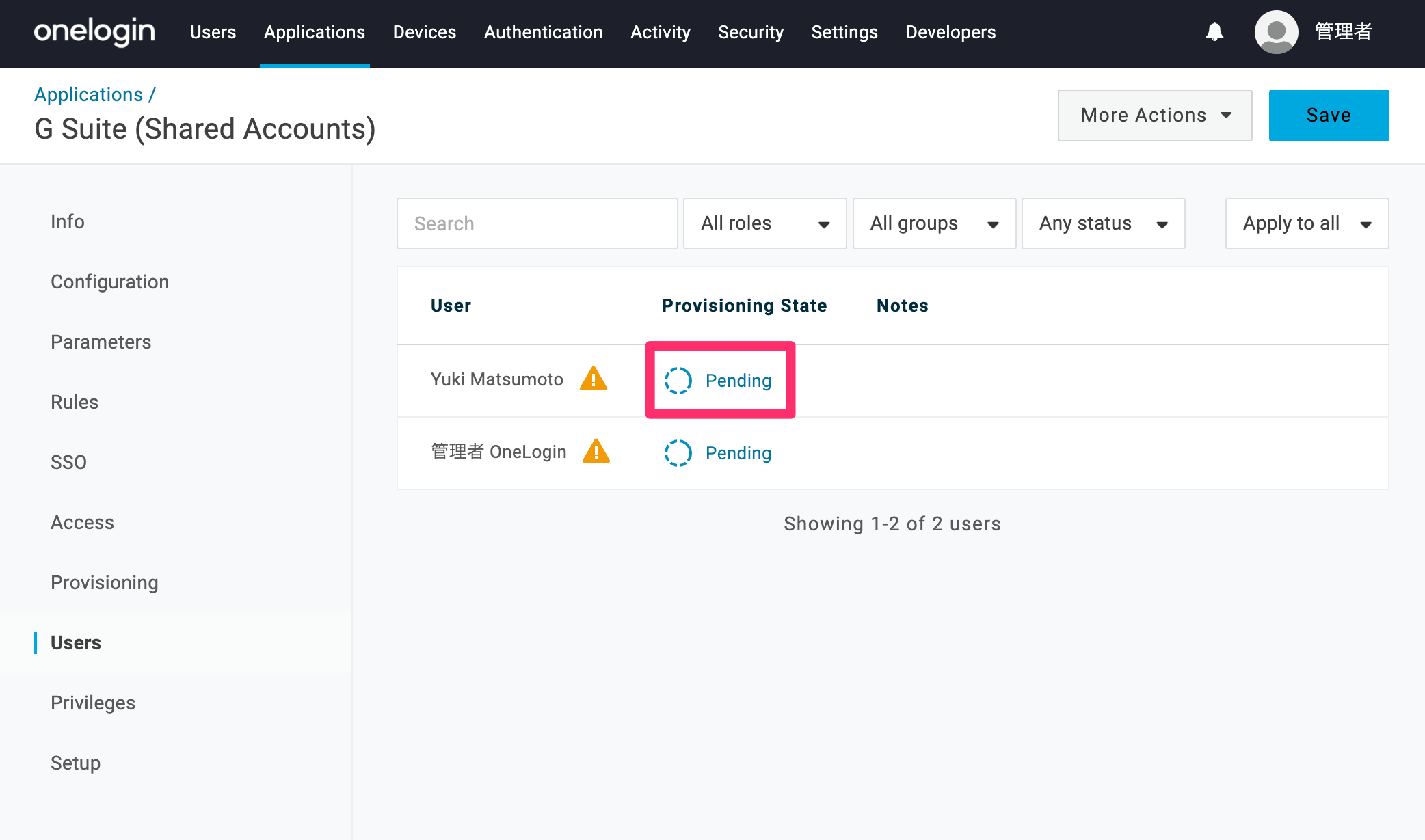
Task: Switch to the Info sidebar tab
Action: 68,221
